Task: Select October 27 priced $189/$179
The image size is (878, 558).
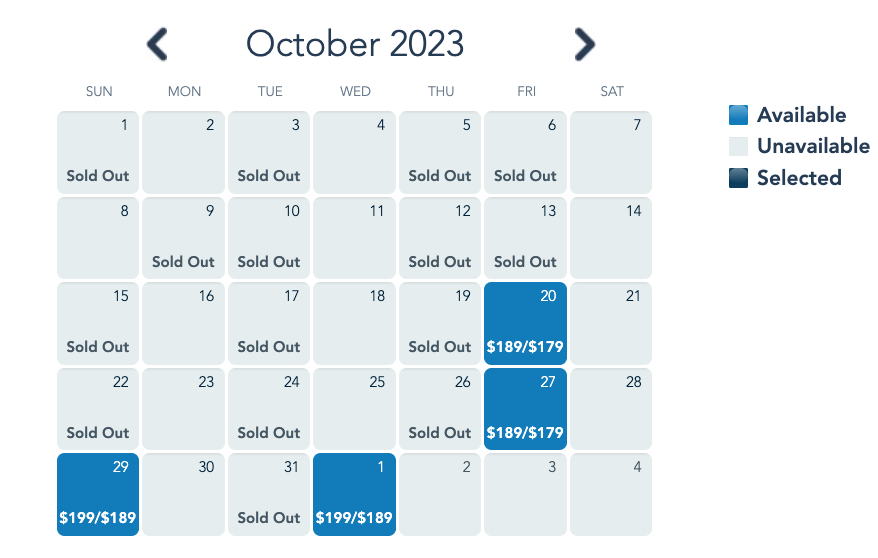Action: pos(525,409)
